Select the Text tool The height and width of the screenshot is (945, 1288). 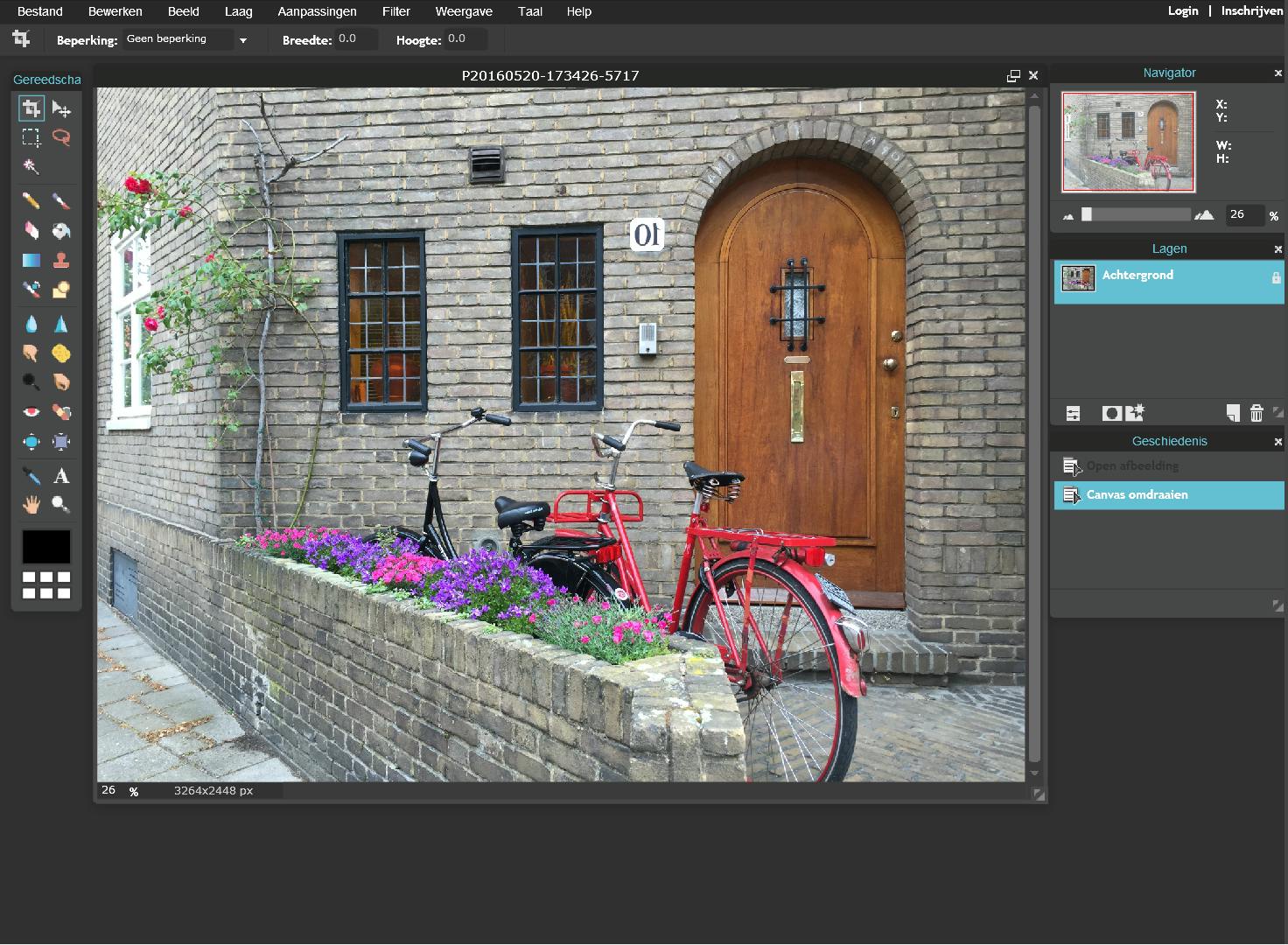(60, 476)
